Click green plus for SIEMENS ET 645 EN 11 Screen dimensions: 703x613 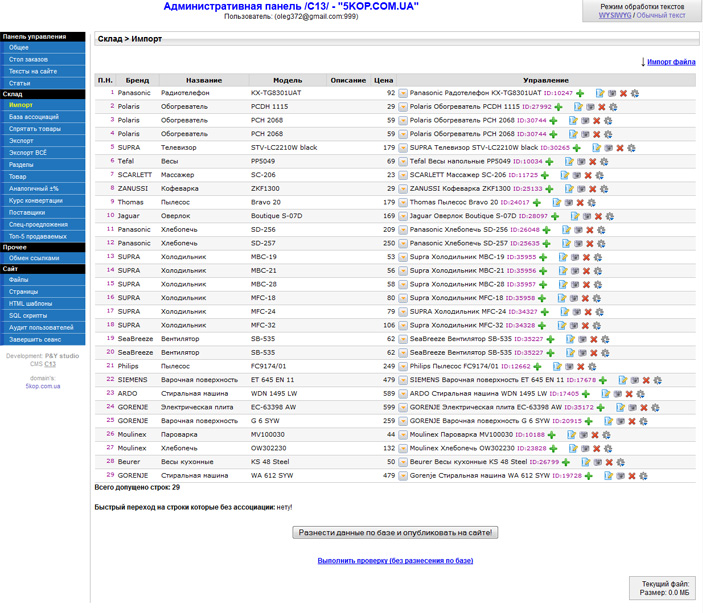click(x=603, y=380)
